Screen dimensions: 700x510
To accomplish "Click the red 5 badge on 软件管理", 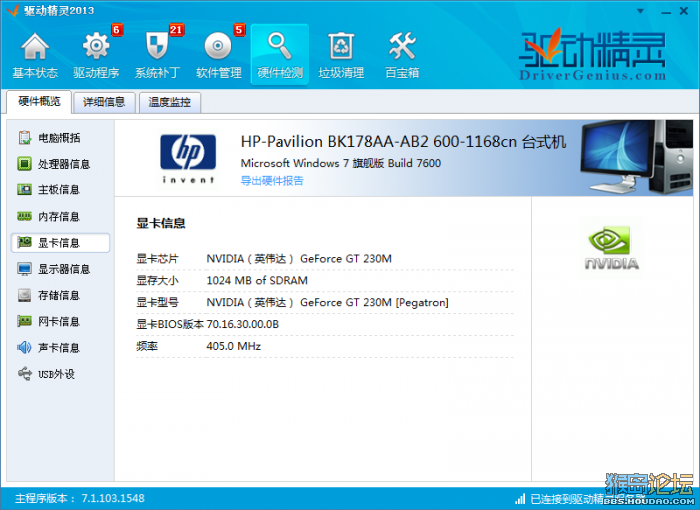I will point(239,30).
